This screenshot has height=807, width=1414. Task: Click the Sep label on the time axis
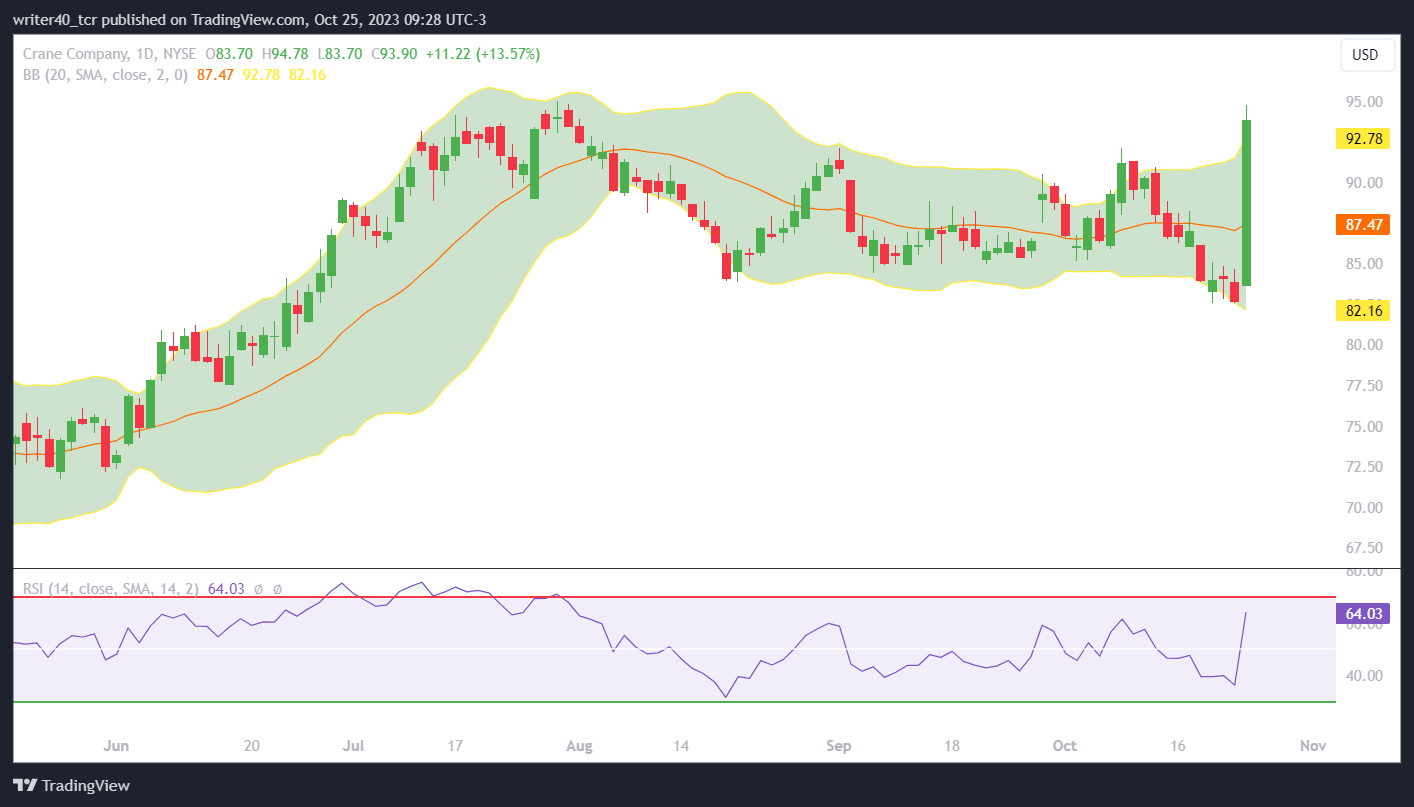point(839,746)
